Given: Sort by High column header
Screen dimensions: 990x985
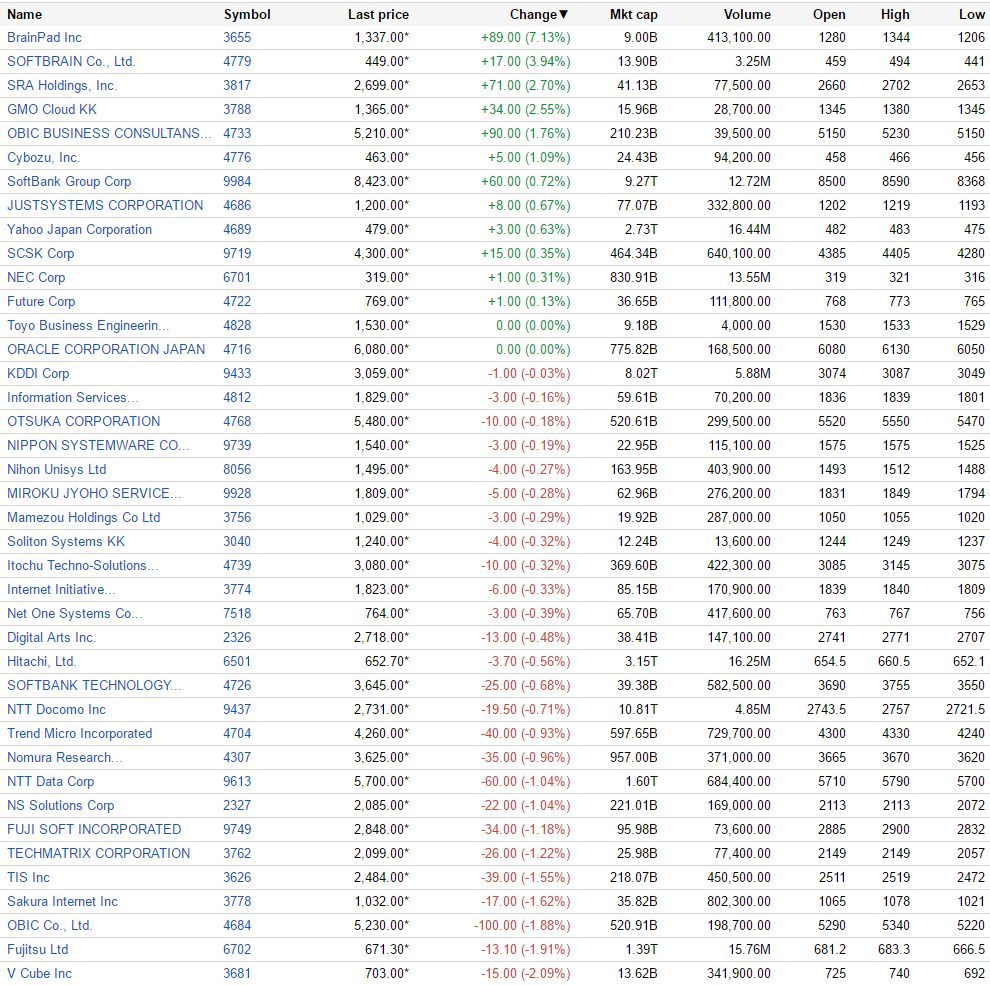Looking at the screenshot, I should coord(895,14).
